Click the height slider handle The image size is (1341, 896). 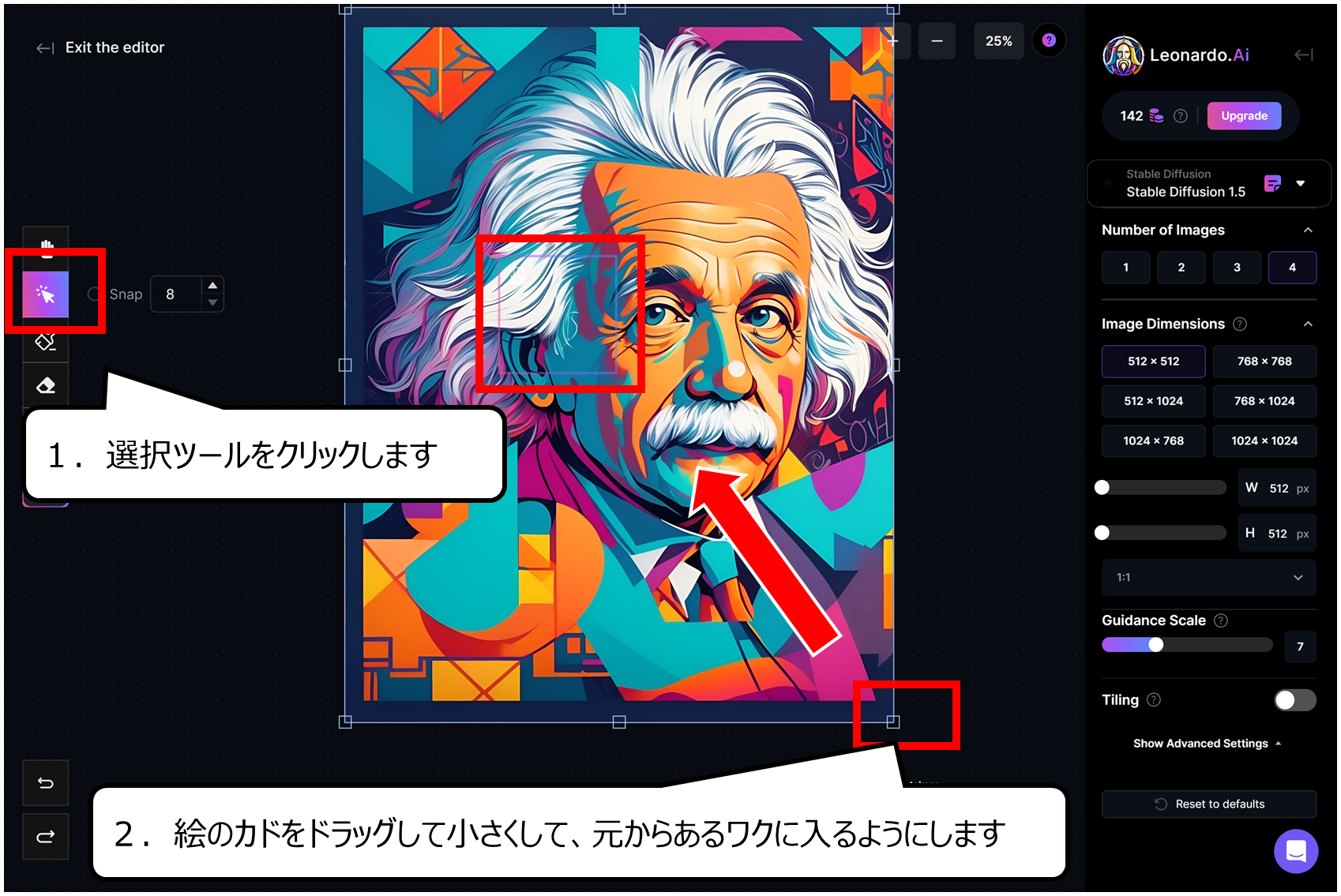coord(1102,533)
